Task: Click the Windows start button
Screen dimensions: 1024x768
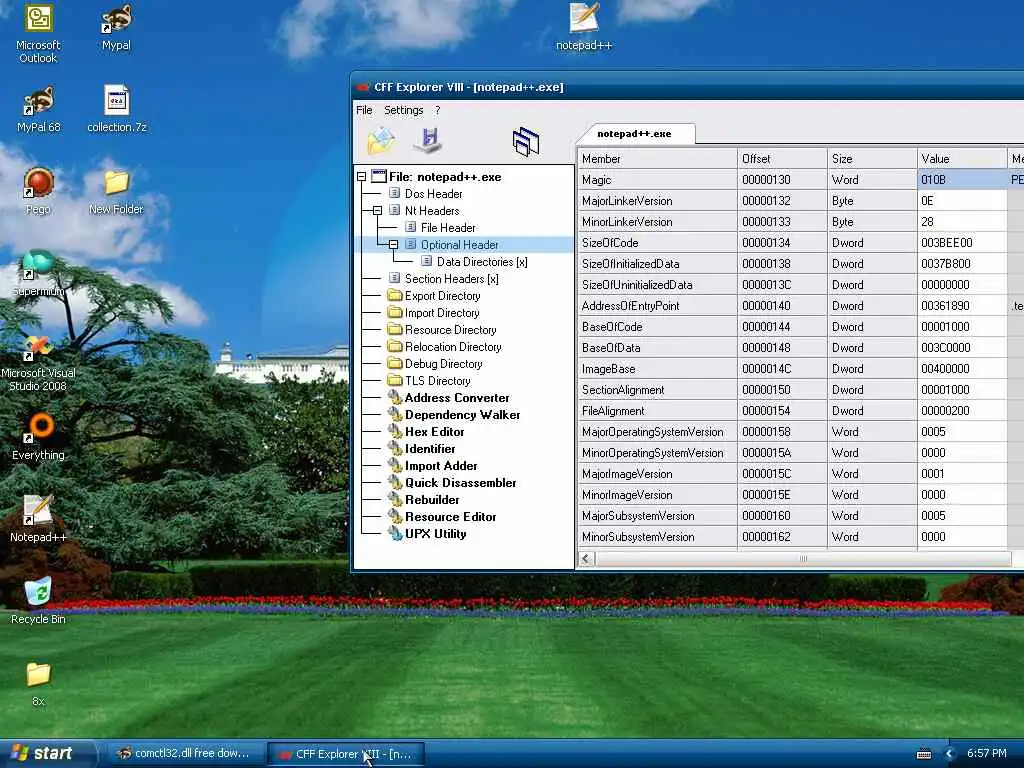Action: click(x=47, y=754)
